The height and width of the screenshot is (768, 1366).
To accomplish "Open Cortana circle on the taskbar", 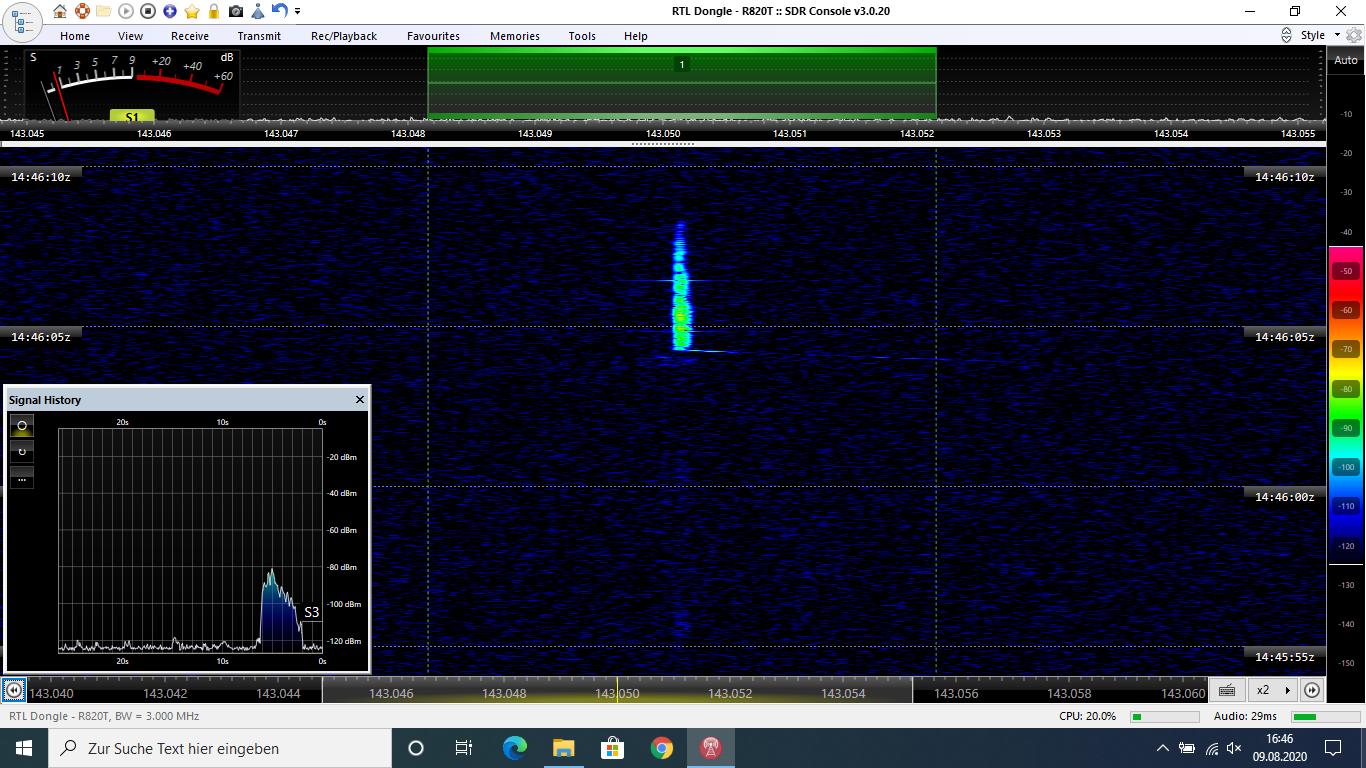I will click(416, 748).
